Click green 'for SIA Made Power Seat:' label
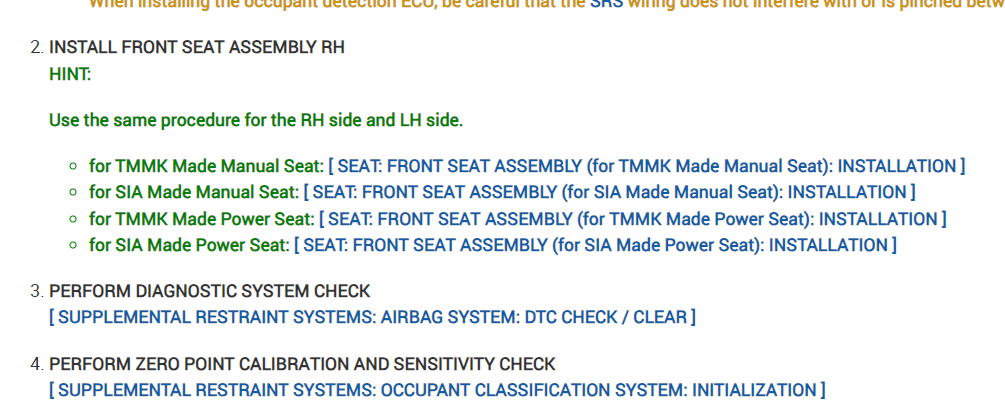Screen dimensions: 1005x418 point(189,245)
